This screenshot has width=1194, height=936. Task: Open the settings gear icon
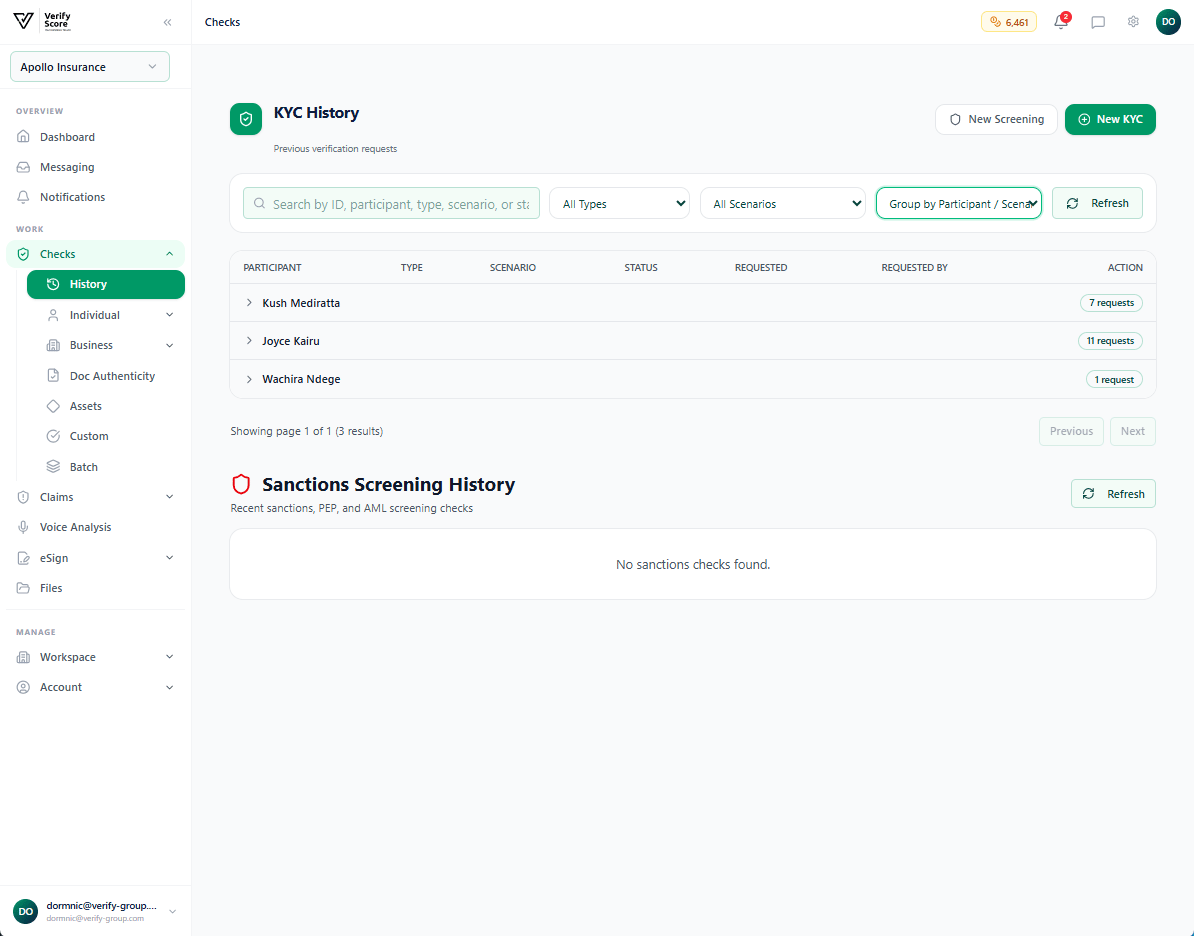1133,22
